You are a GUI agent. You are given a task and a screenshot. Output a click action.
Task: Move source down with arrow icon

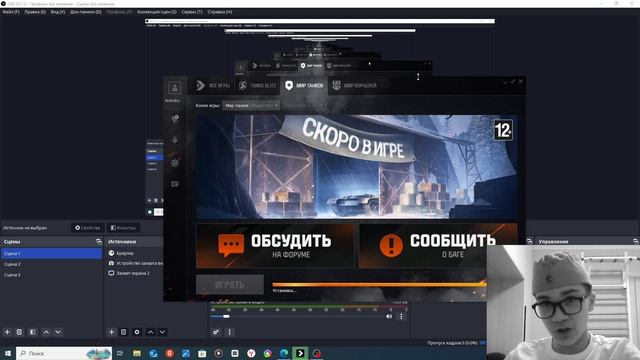162,332
